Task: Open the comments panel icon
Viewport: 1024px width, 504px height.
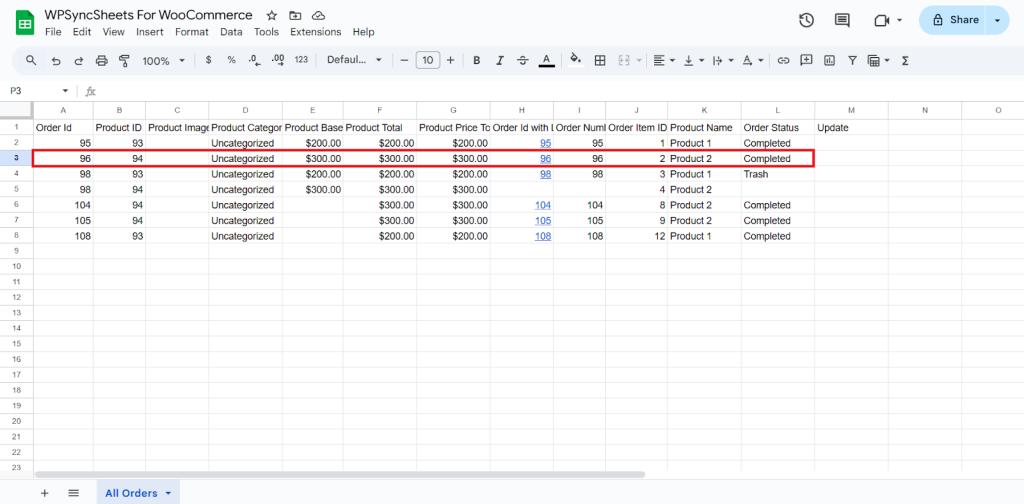Action: 842,20
